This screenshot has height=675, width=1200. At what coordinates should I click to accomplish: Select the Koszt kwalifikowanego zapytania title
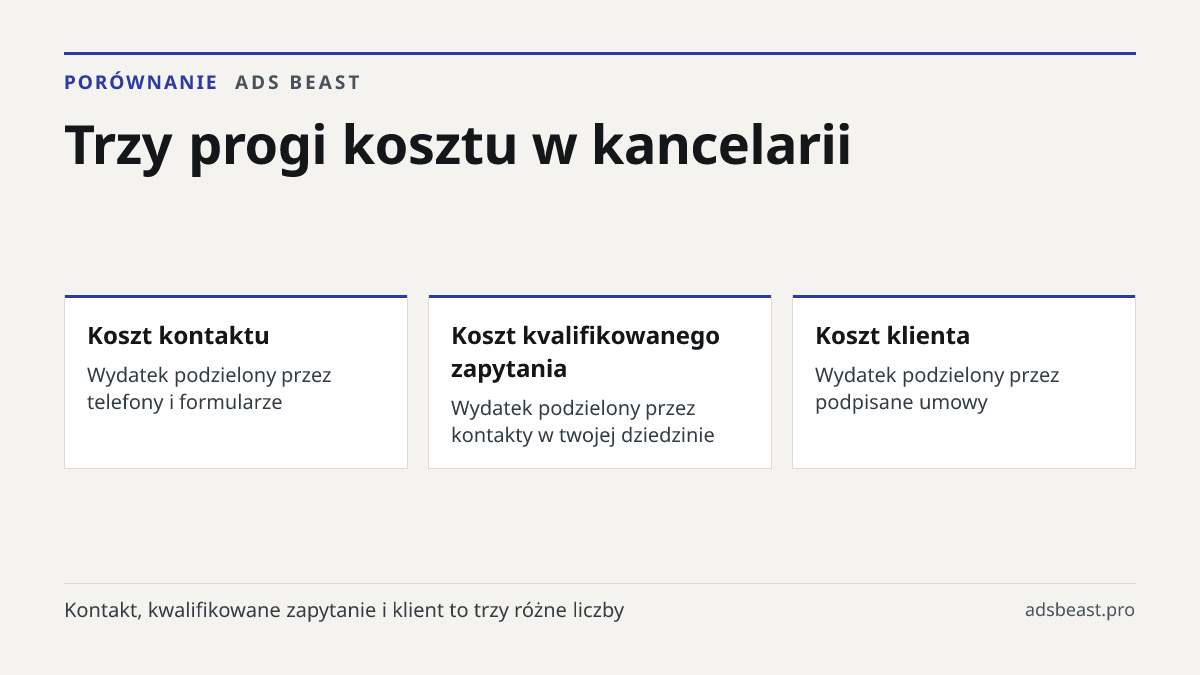[585, 352]
